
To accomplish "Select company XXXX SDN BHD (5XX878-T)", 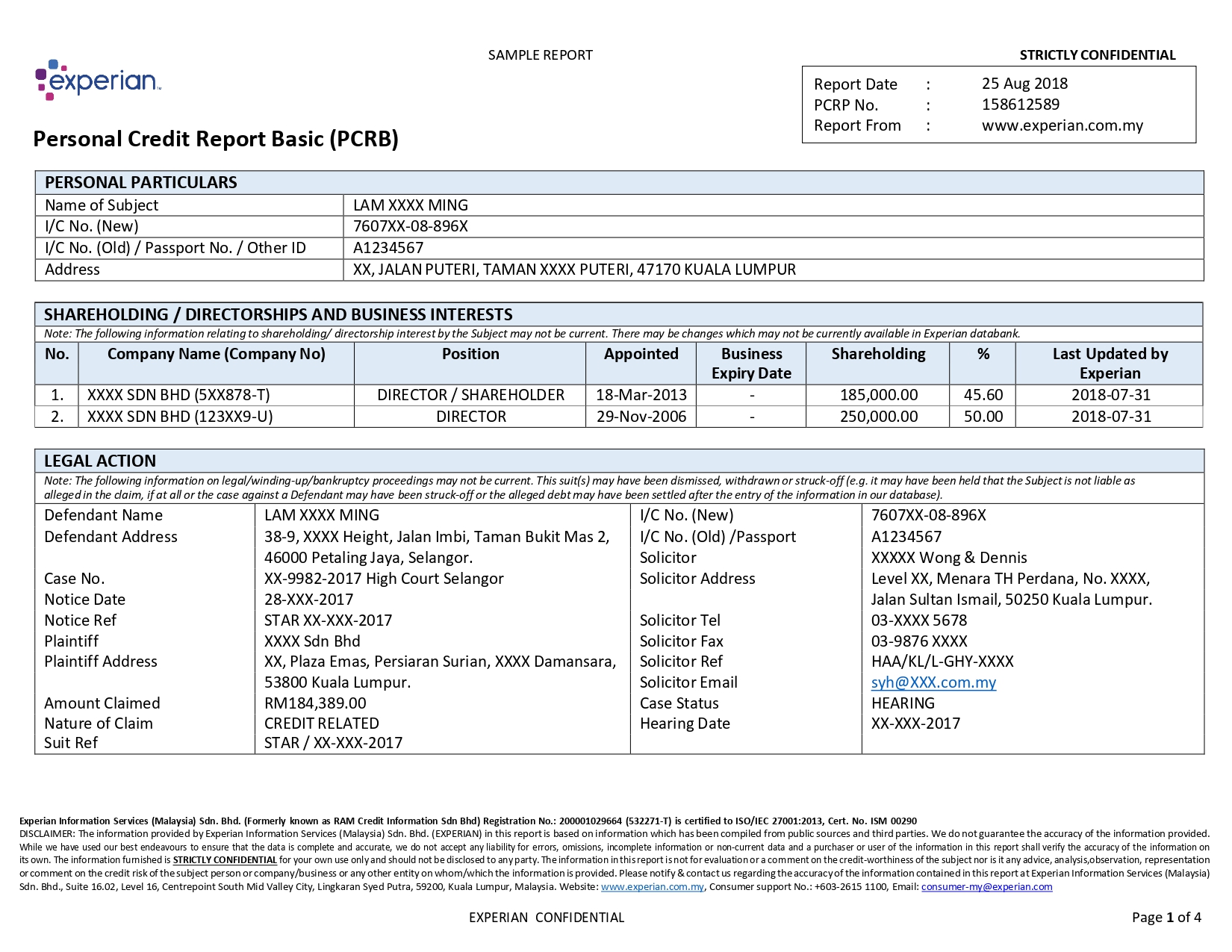I will pos(178,395).
